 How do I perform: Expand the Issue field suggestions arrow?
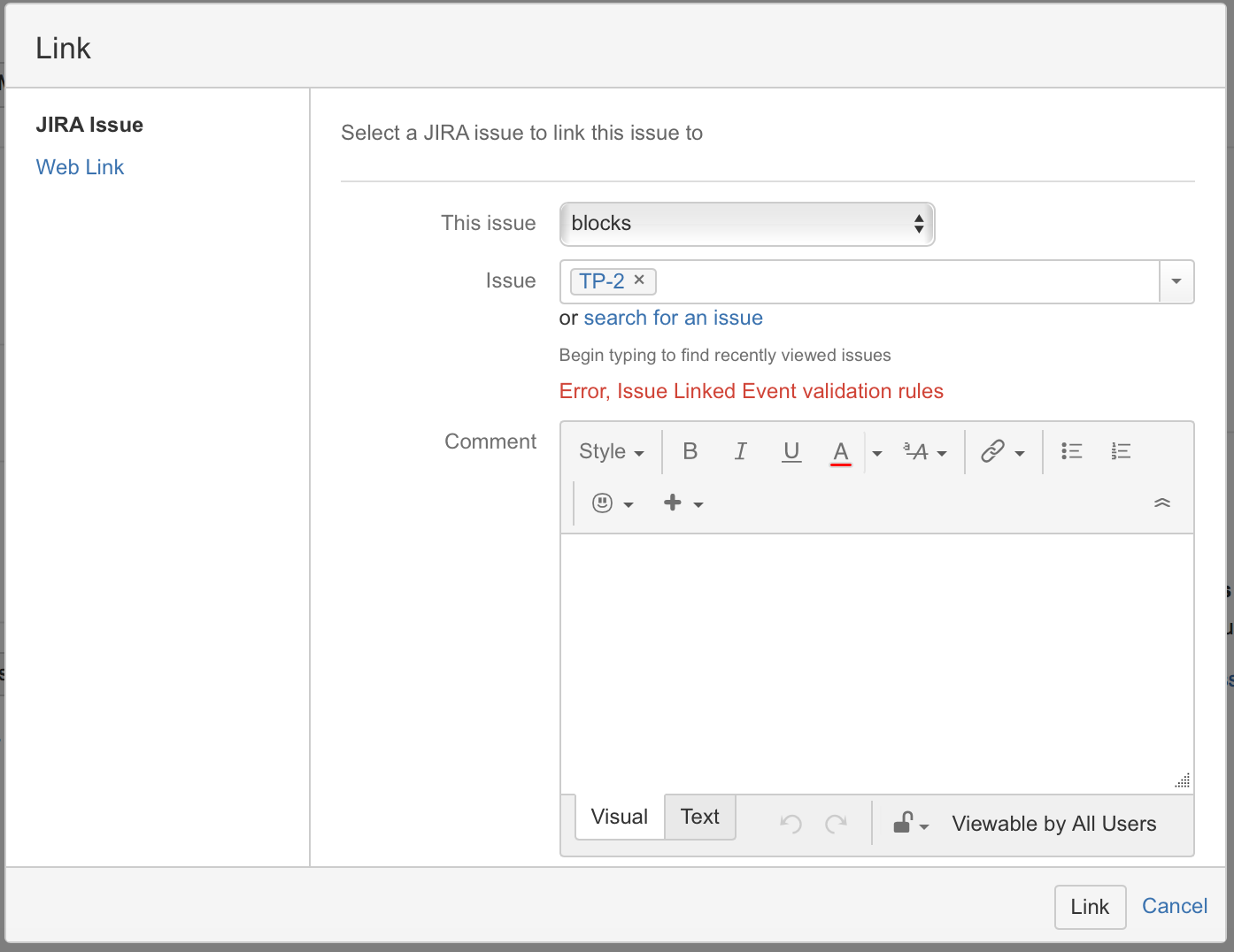[x=1176, y=281]
